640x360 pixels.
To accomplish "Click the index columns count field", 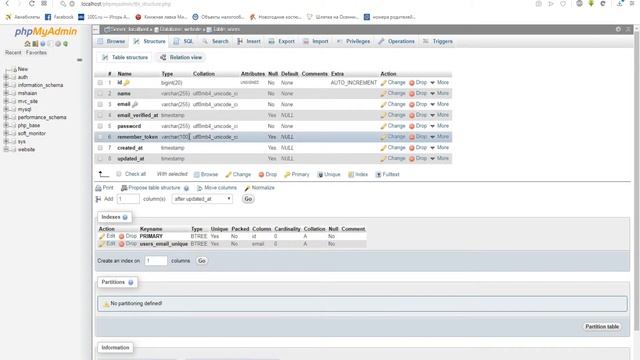I will pos(156,261).
